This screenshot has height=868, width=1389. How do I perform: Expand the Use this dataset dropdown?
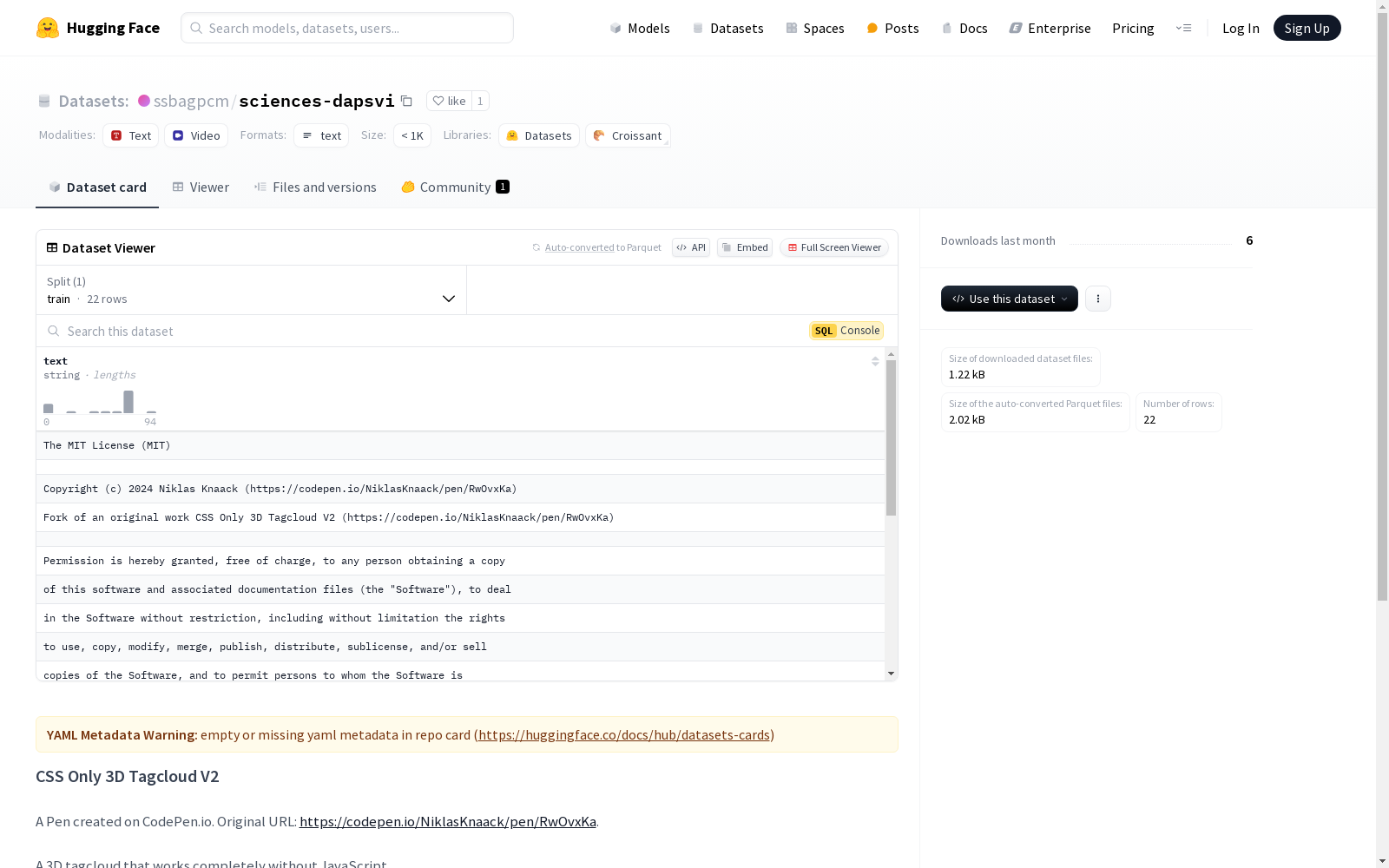(x=1010, y=299)
